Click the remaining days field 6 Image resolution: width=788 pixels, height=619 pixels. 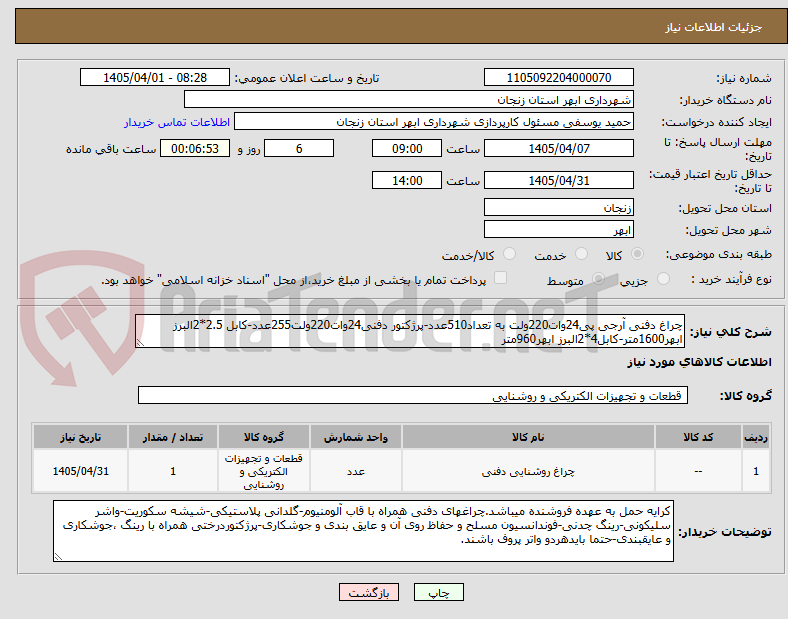pyautogui.click(x=299, y=148)
